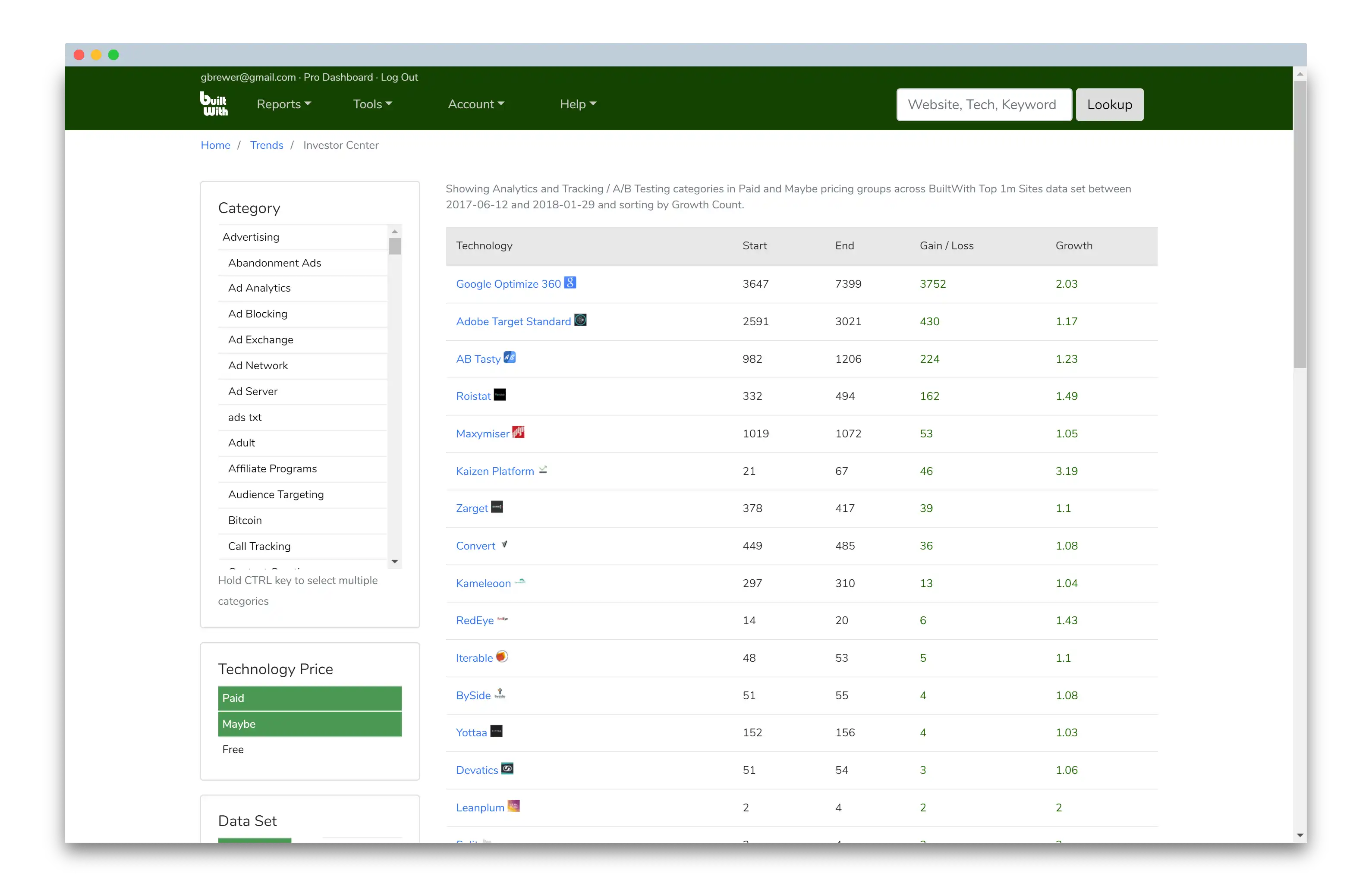Go to Home breadcrumb link
The width and height of the screenshot is (1372, 886).
click(x=215, y=145)
